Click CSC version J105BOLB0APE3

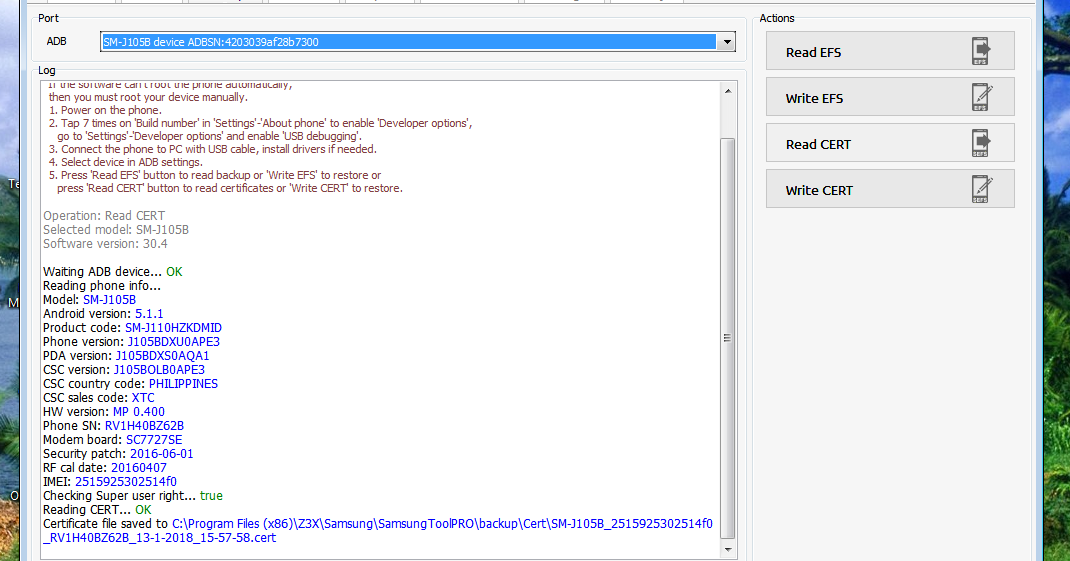coord(159,370)
